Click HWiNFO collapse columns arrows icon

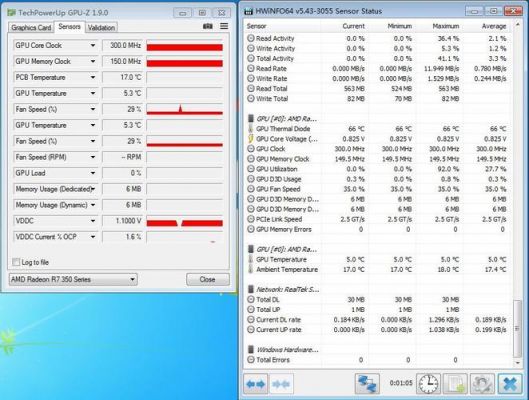pos(281,384)
